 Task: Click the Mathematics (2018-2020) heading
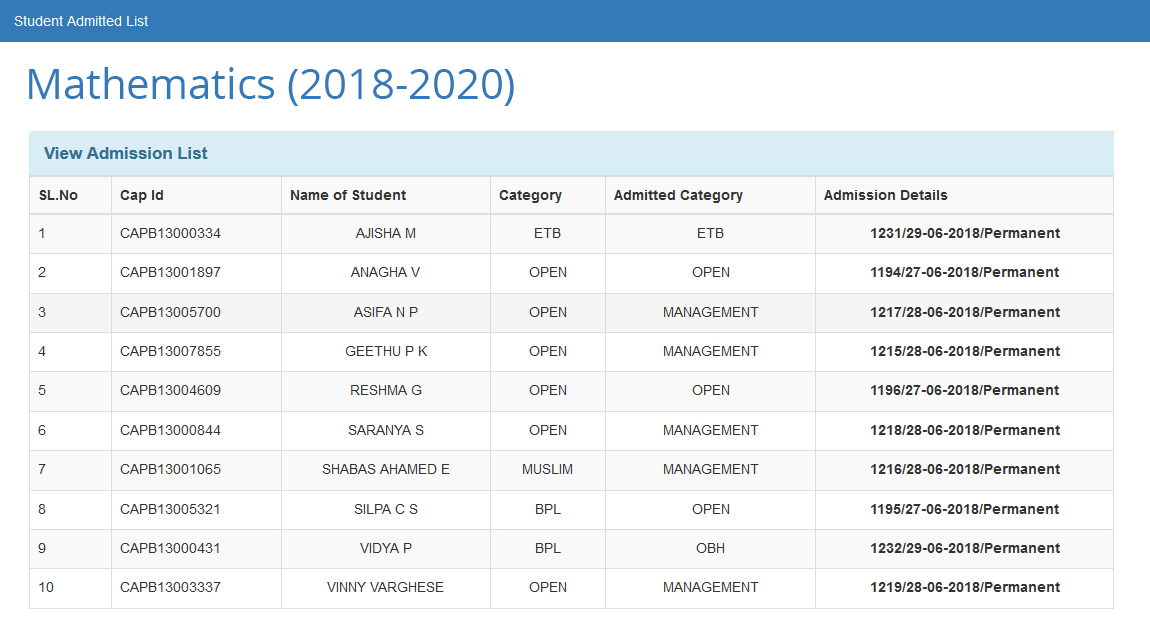(270, 85)
